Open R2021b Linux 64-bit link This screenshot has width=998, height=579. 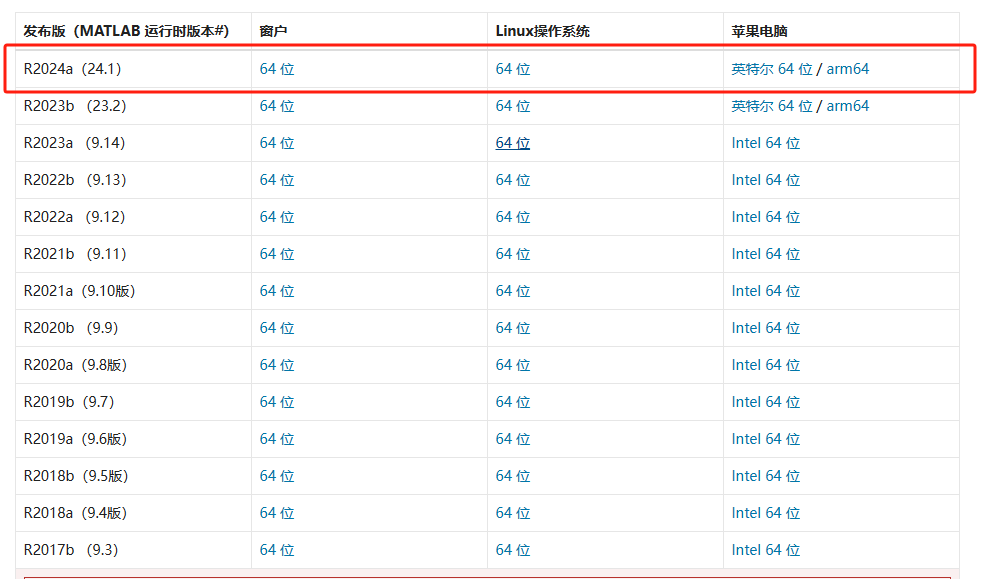click(513, 253)
